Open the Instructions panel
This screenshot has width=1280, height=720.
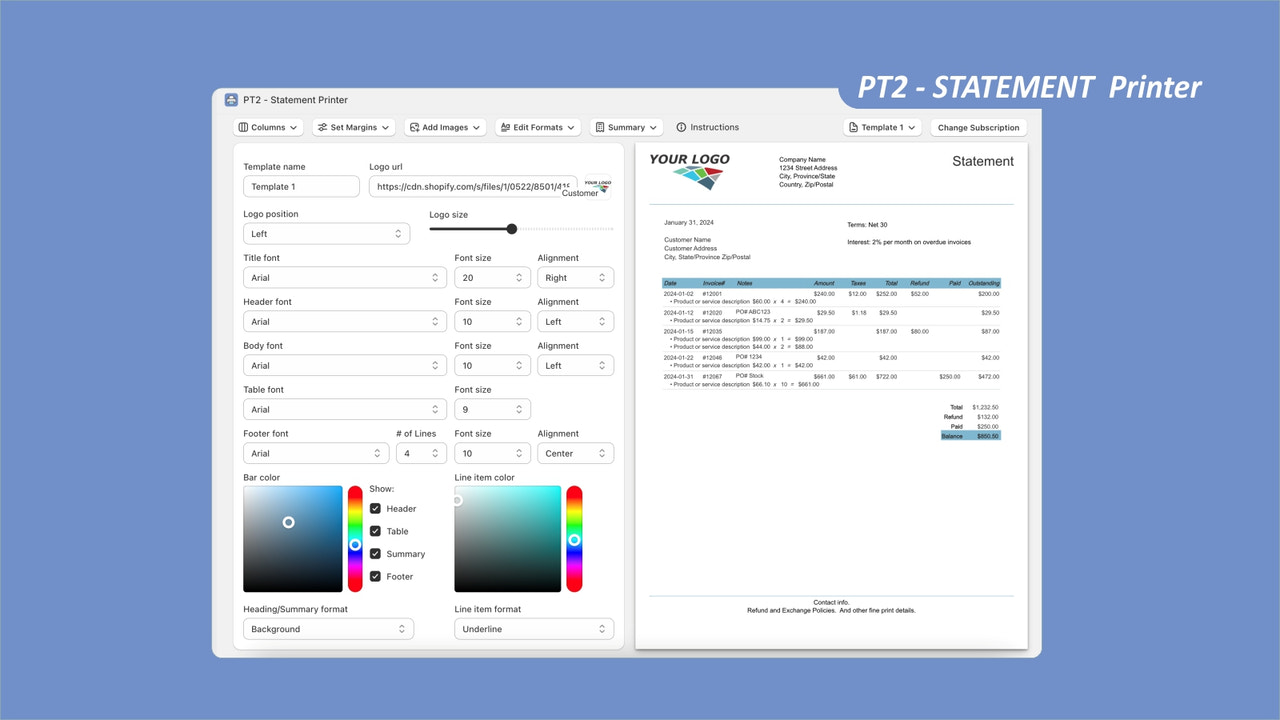tap(708, 127)
